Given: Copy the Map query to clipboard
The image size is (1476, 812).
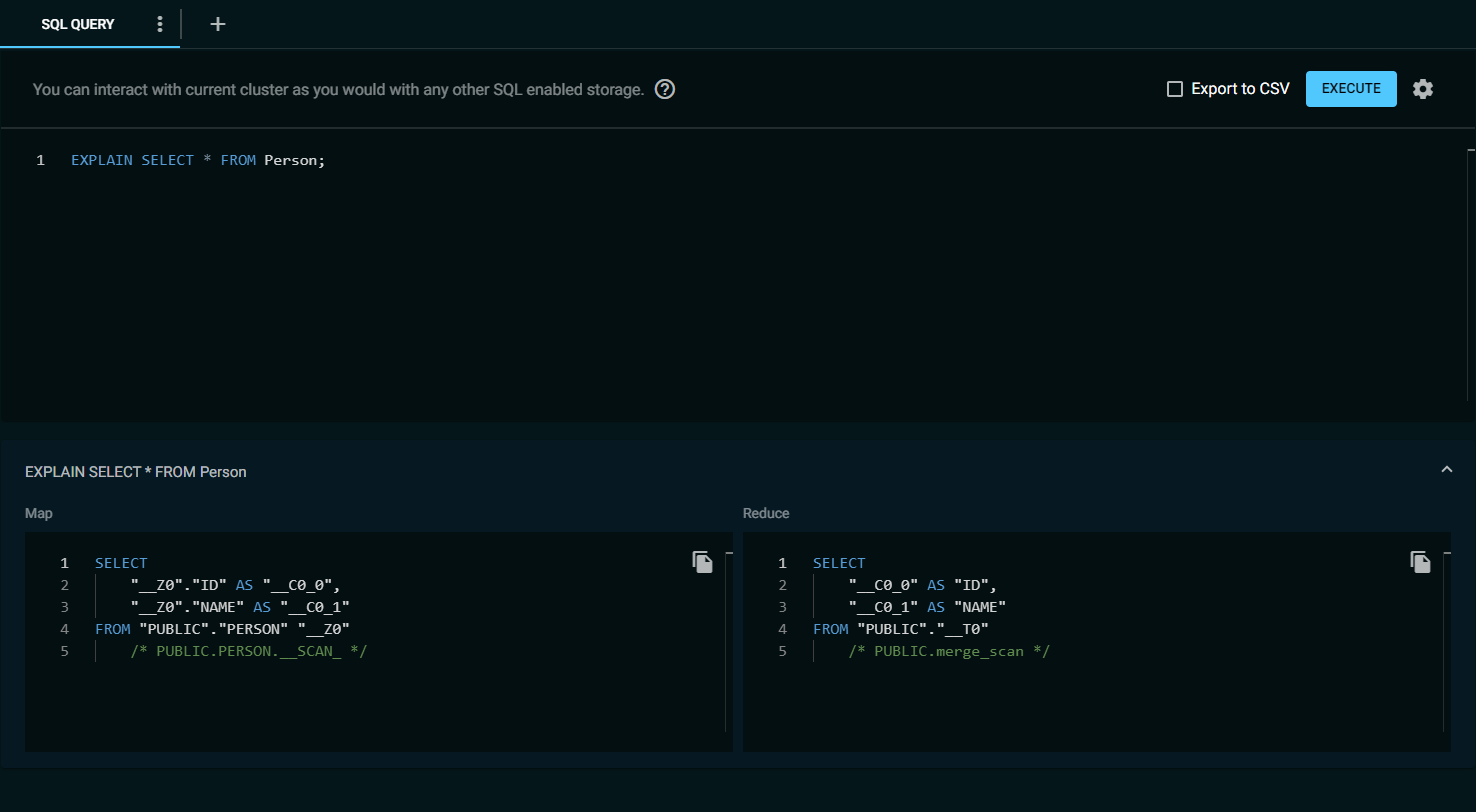Looking at the screenshot, I should coord(703,562).
